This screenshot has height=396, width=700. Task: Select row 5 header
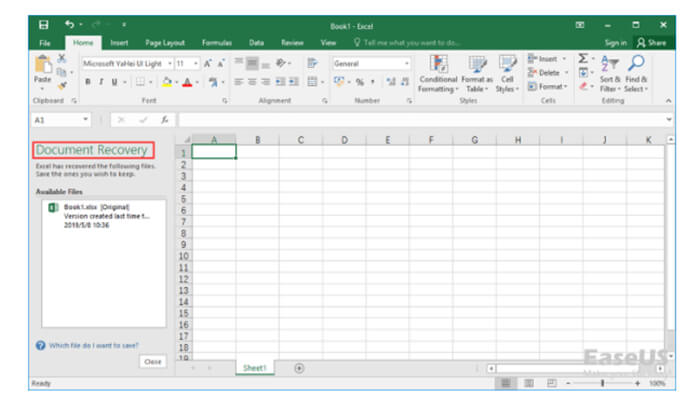(183, 199)
